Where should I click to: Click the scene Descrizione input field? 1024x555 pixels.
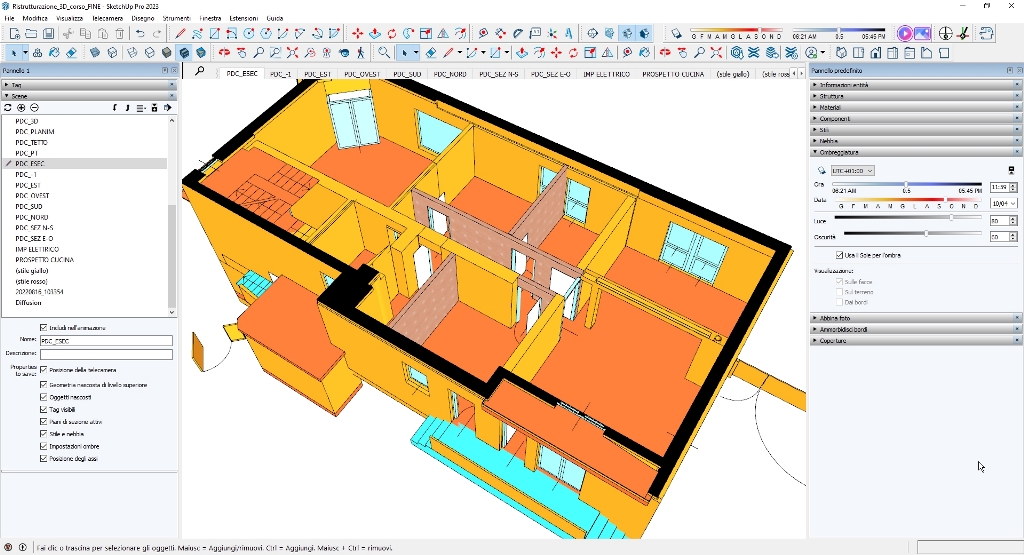(x=106, y=354)
